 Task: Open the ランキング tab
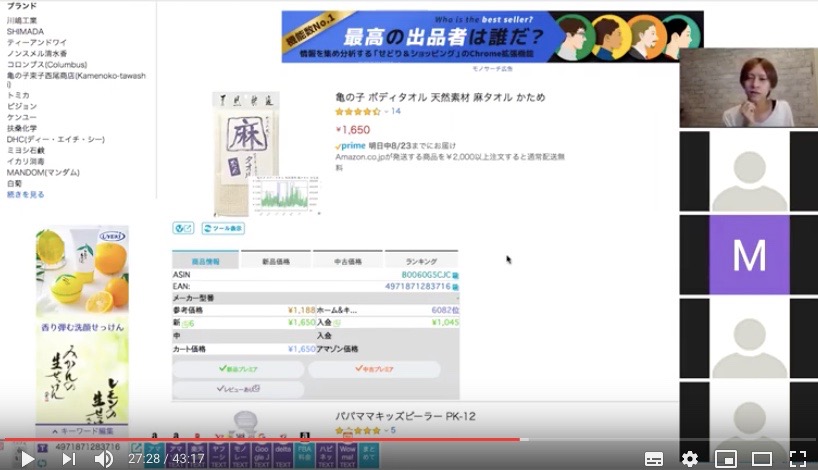[421, 261]
